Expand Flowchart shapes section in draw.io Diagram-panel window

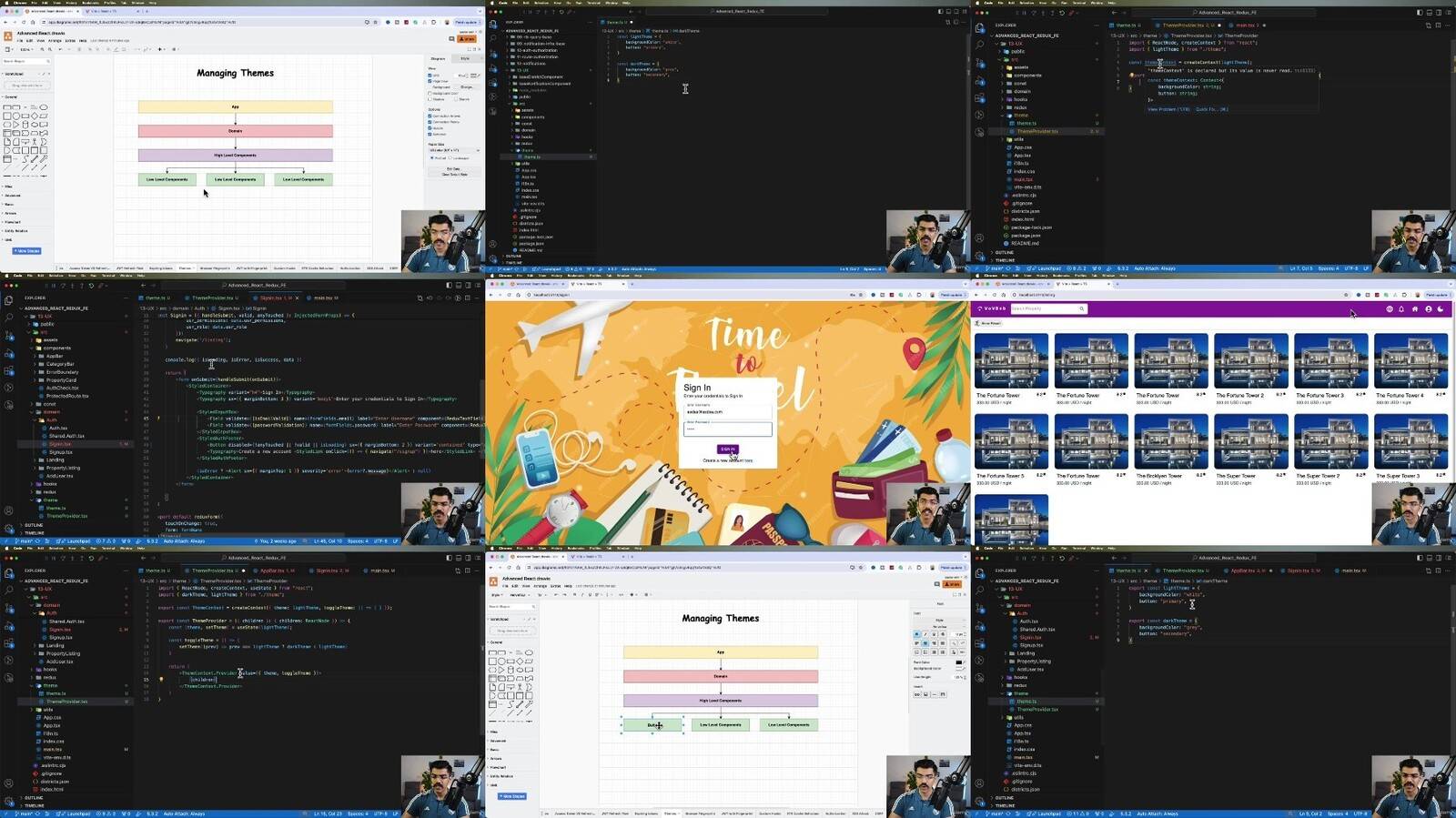coord(11,222)
